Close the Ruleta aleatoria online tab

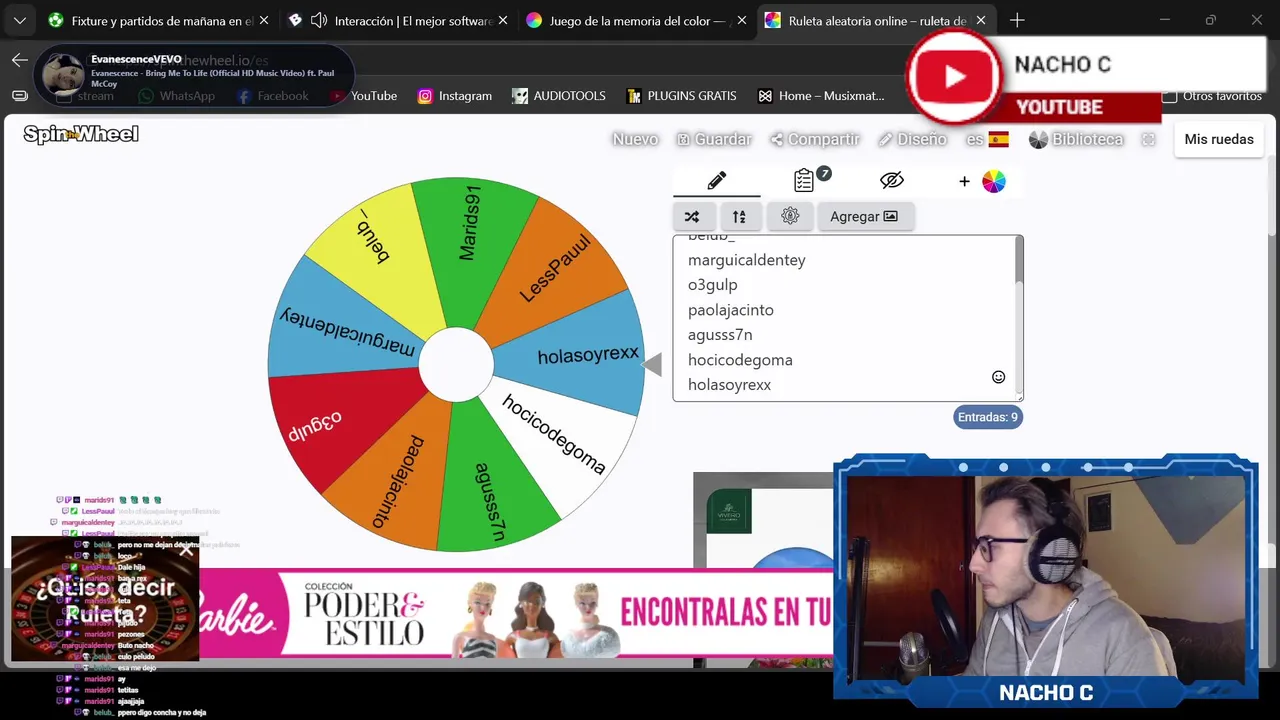981,20
